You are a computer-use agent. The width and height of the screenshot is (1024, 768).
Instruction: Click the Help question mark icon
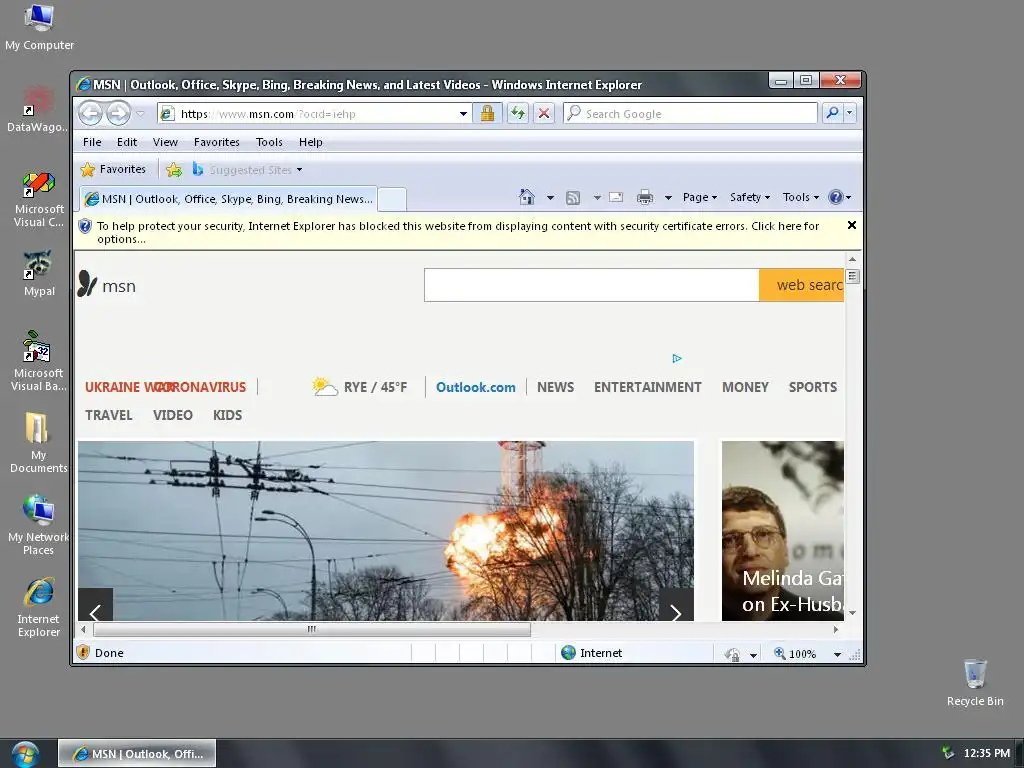(835, 197)
